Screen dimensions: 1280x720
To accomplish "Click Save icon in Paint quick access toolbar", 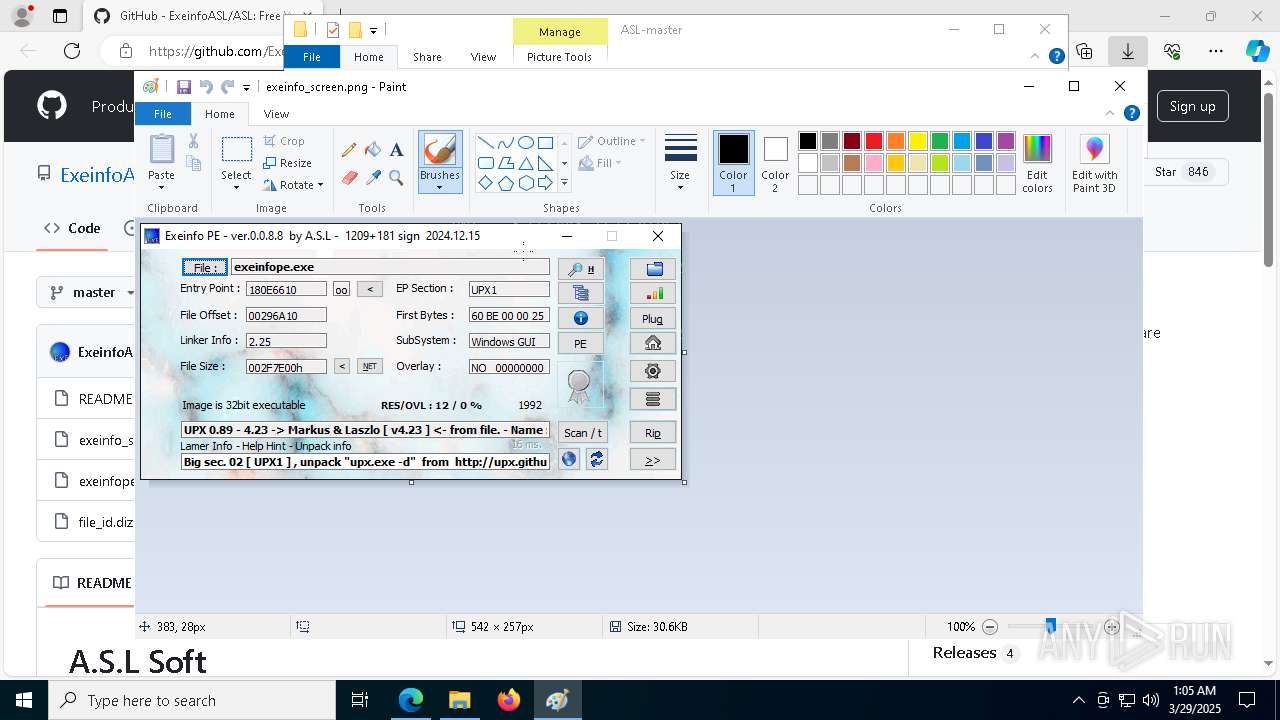I will pos(184,87).
